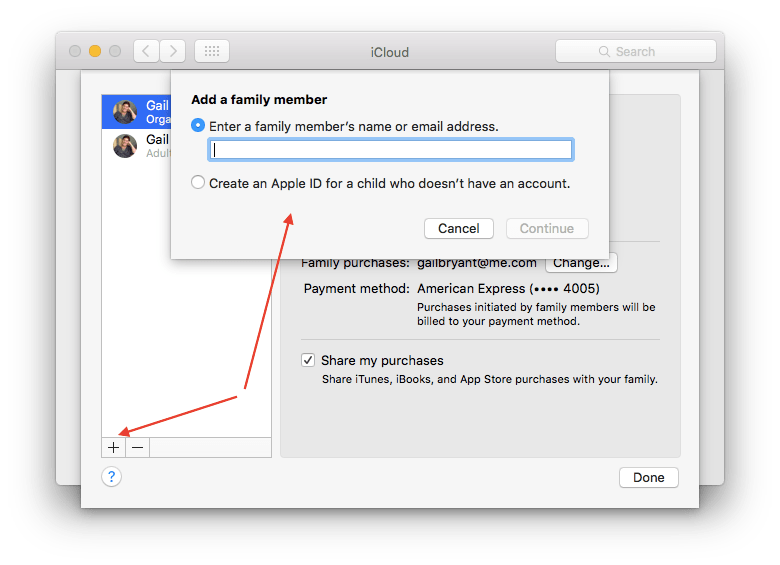The width and height of the screenshot is (780, 565).
Task: Remove family member with minus button
Action: click(137, 448)
